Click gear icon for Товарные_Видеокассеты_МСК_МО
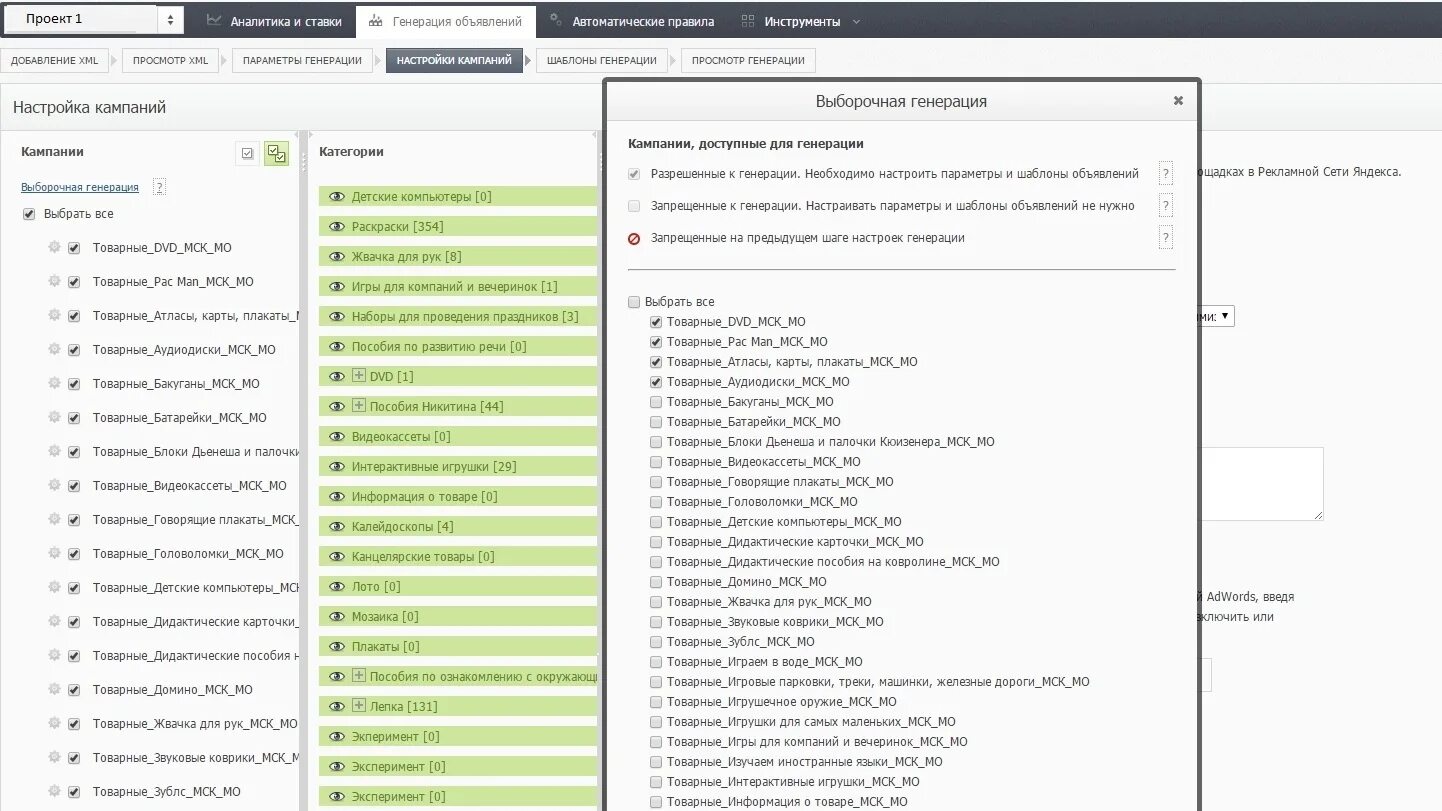The height and width of the screenshot is (811, 1442). pyautogui.click(x=54, y=485)
